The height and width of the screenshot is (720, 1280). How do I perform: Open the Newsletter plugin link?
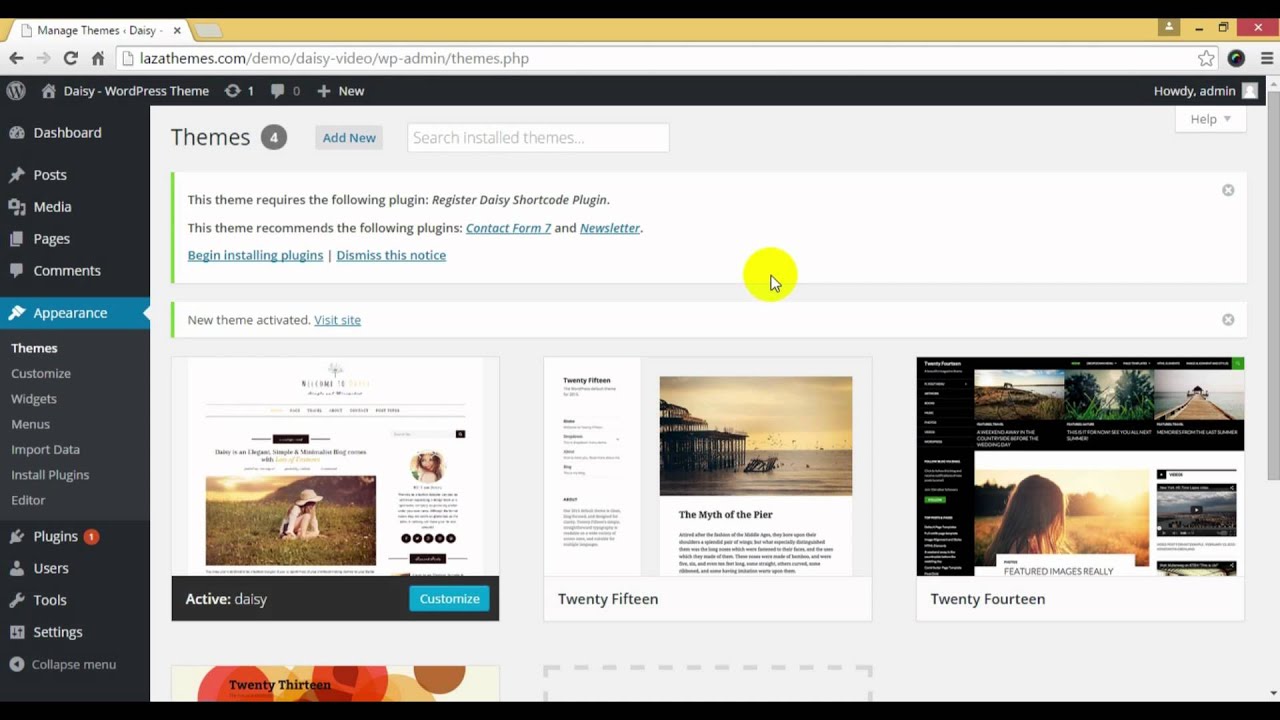pyautogui.click(x=610, y=228)
